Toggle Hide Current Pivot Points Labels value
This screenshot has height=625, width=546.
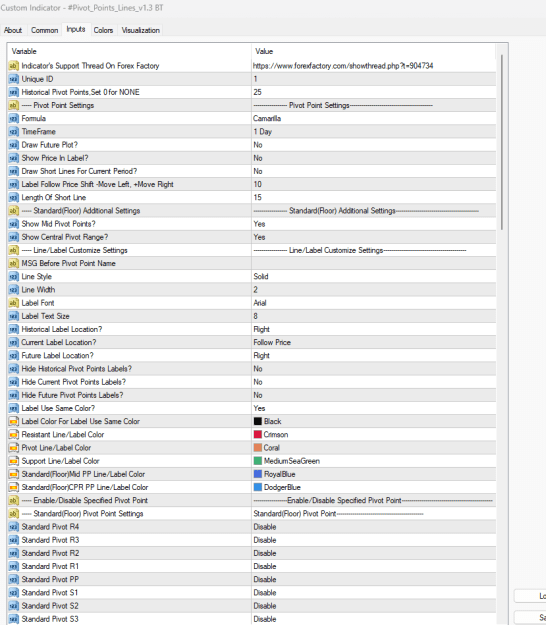tap(374, 381)
